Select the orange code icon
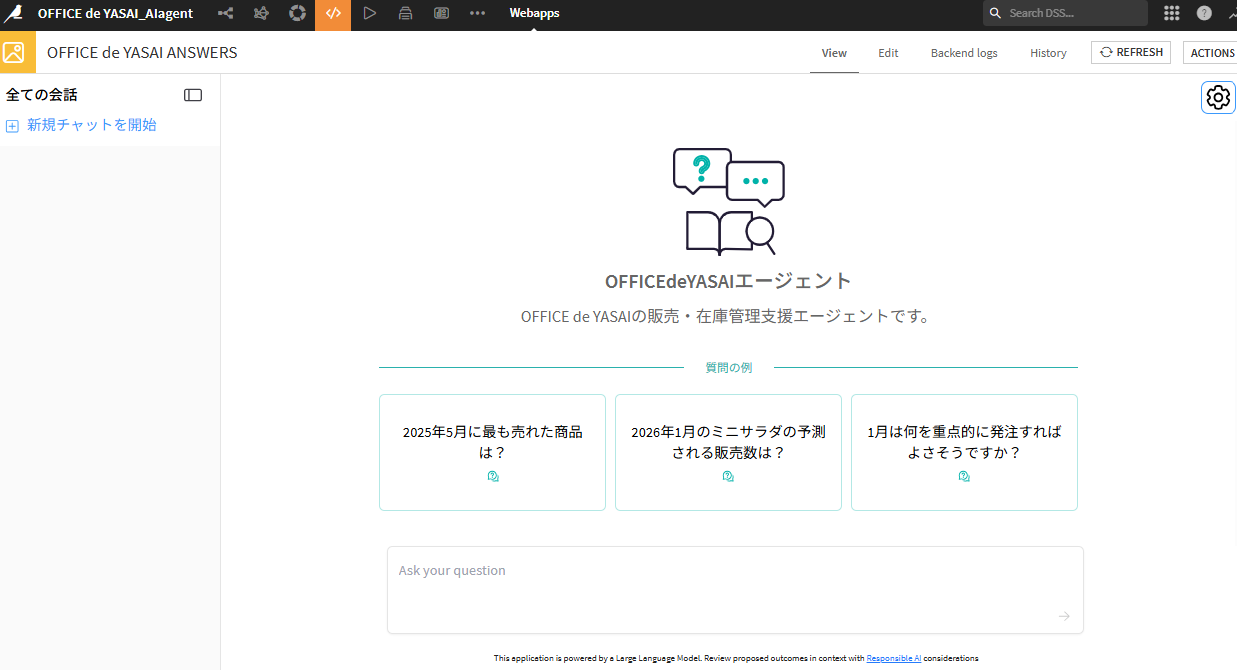Viewport: 1237px width, 670px height. click(333, 14)
